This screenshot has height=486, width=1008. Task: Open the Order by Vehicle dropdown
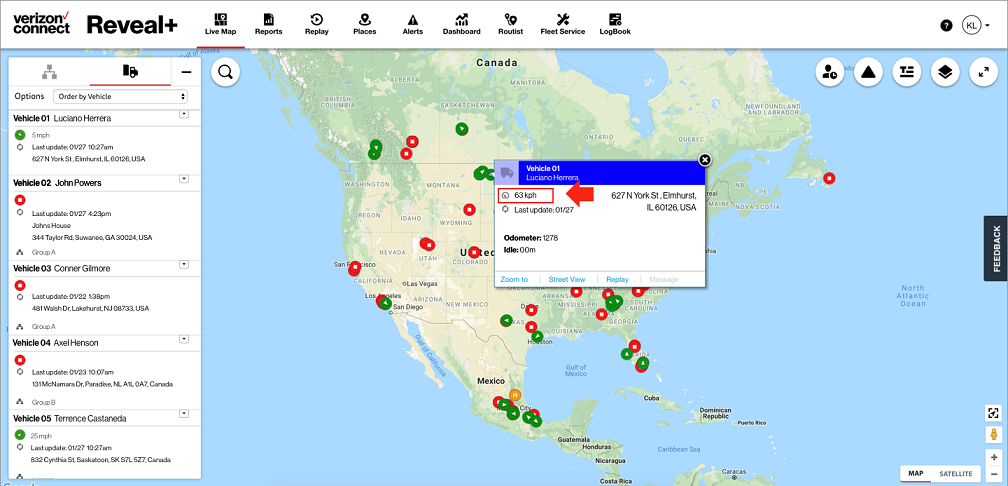120,96
